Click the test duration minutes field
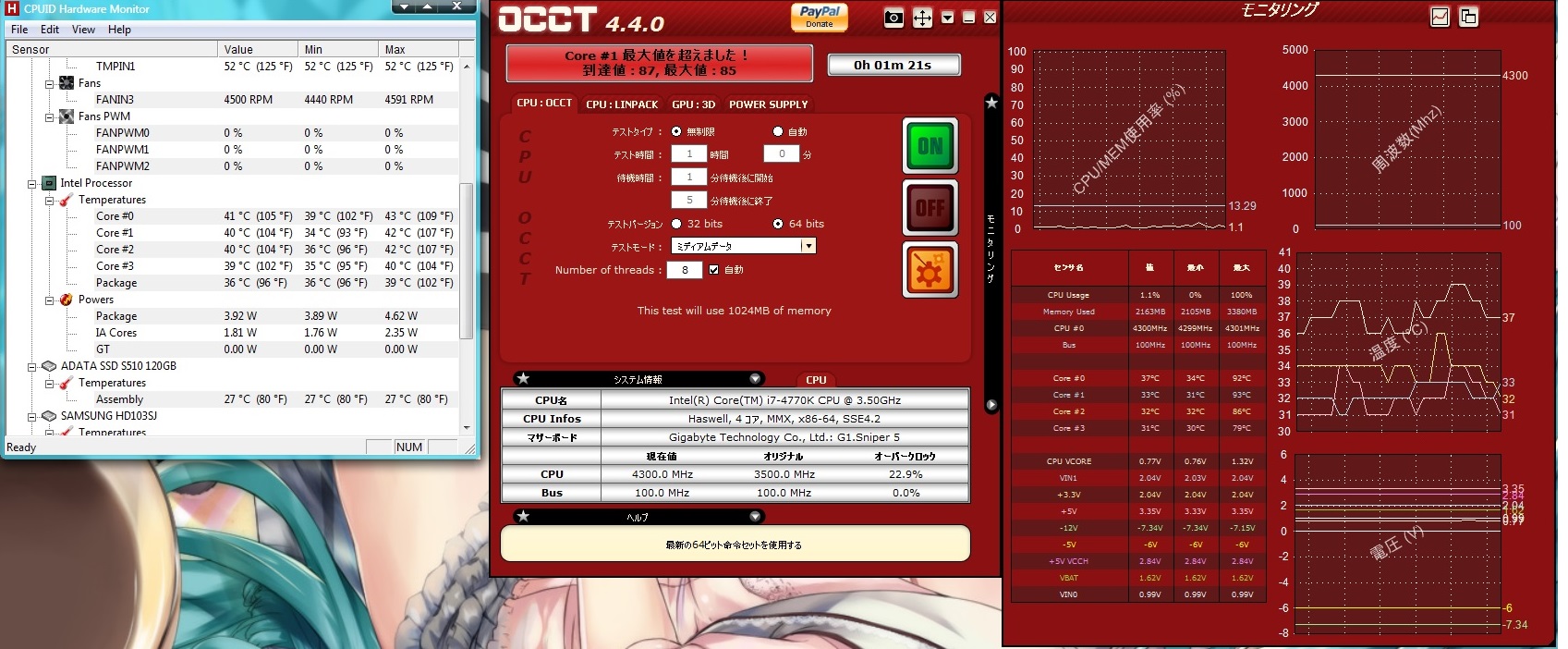This screenshot has height=649, width=1568. tap(781, 154)
